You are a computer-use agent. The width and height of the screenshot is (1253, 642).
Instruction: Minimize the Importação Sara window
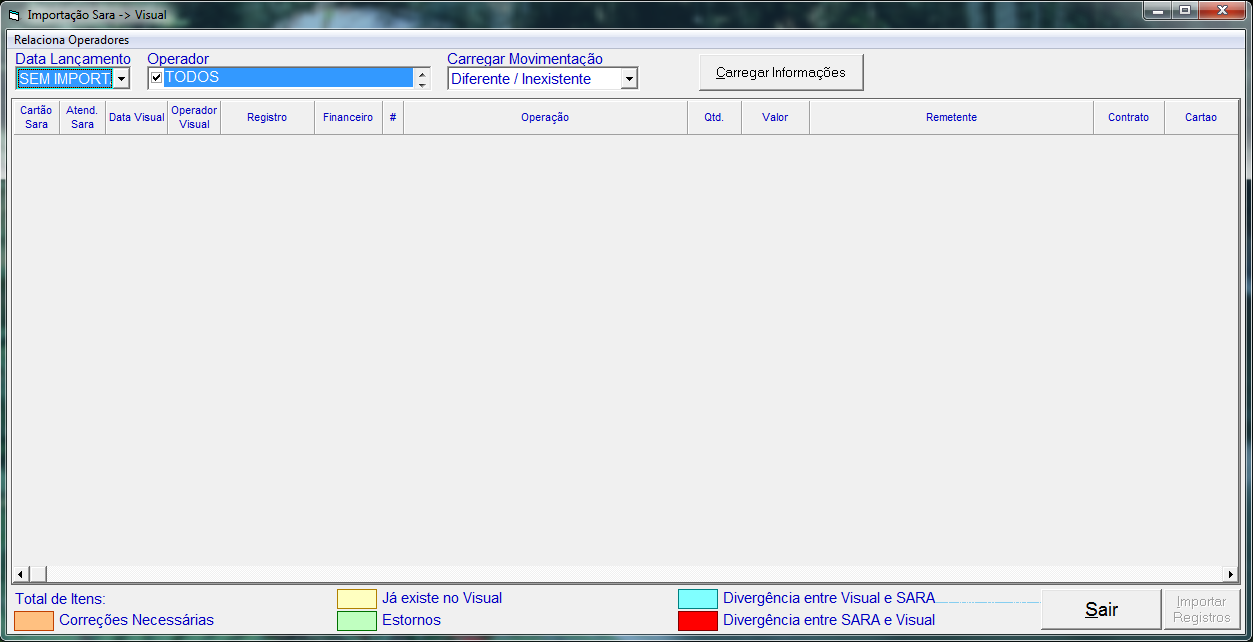click(x=1157, y=10)
